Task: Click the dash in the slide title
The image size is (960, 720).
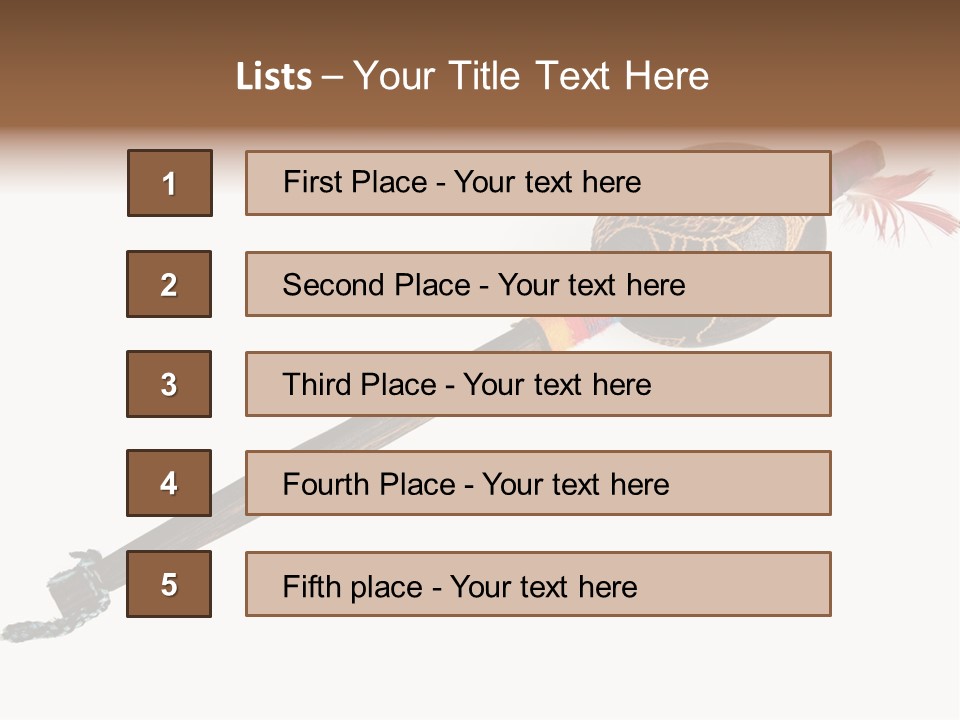Action: click(332, 77)
